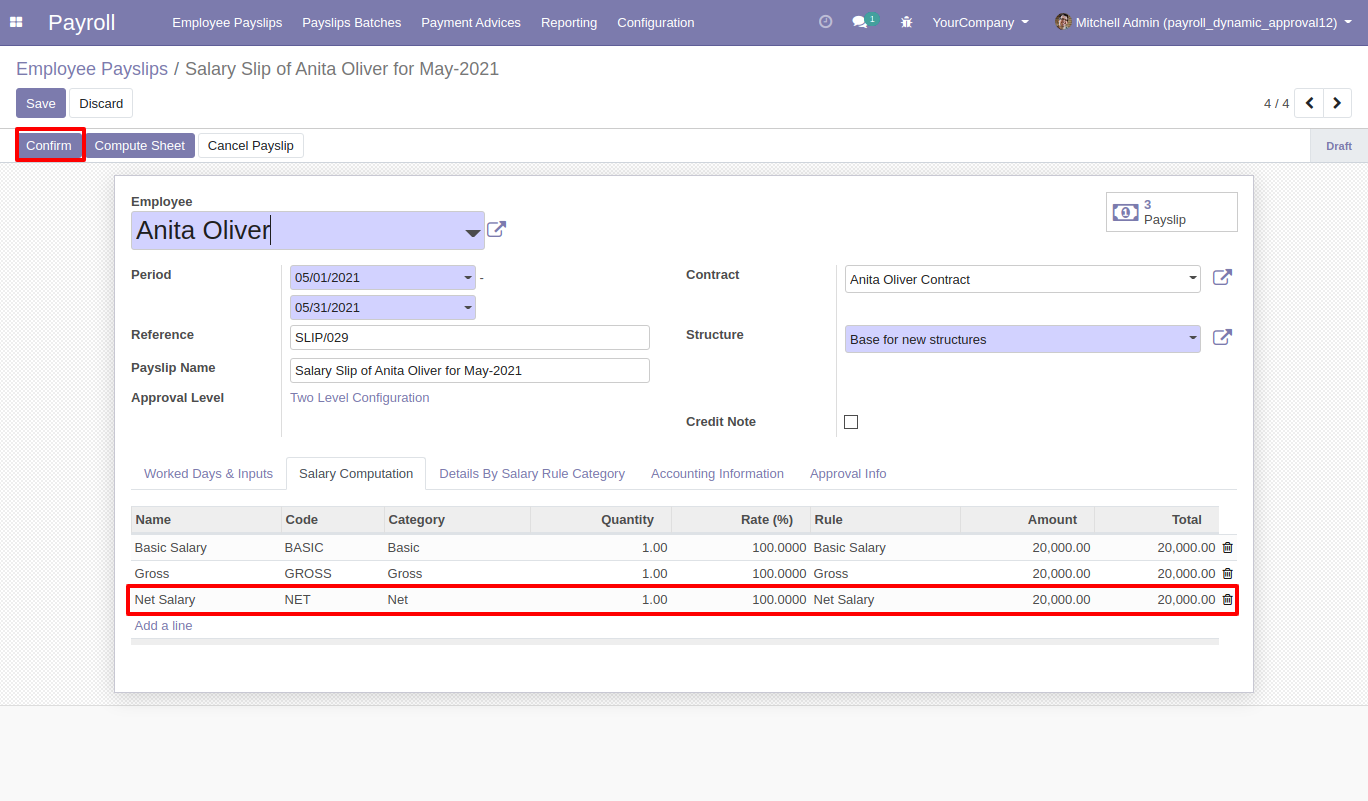The height and width of the screenshot is (801, 1368).
Task: Delete the Net Salary line
Action: pos(1227,600)
